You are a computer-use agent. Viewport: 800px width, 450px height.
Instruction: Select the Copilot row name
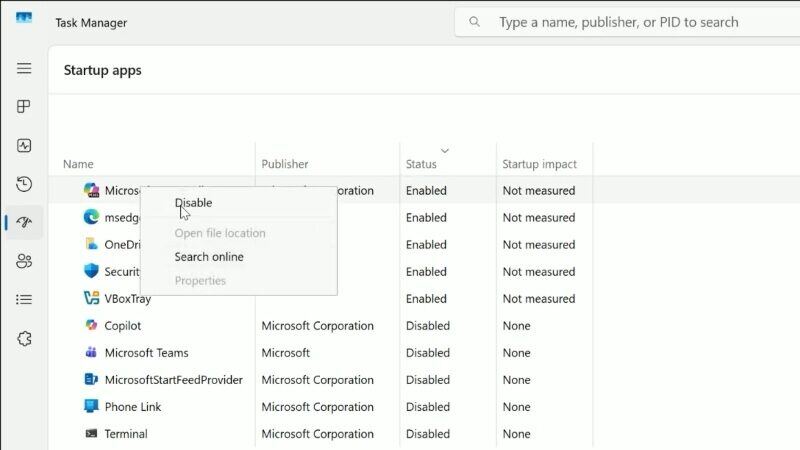pyautogui.click(x=122, y=326)
